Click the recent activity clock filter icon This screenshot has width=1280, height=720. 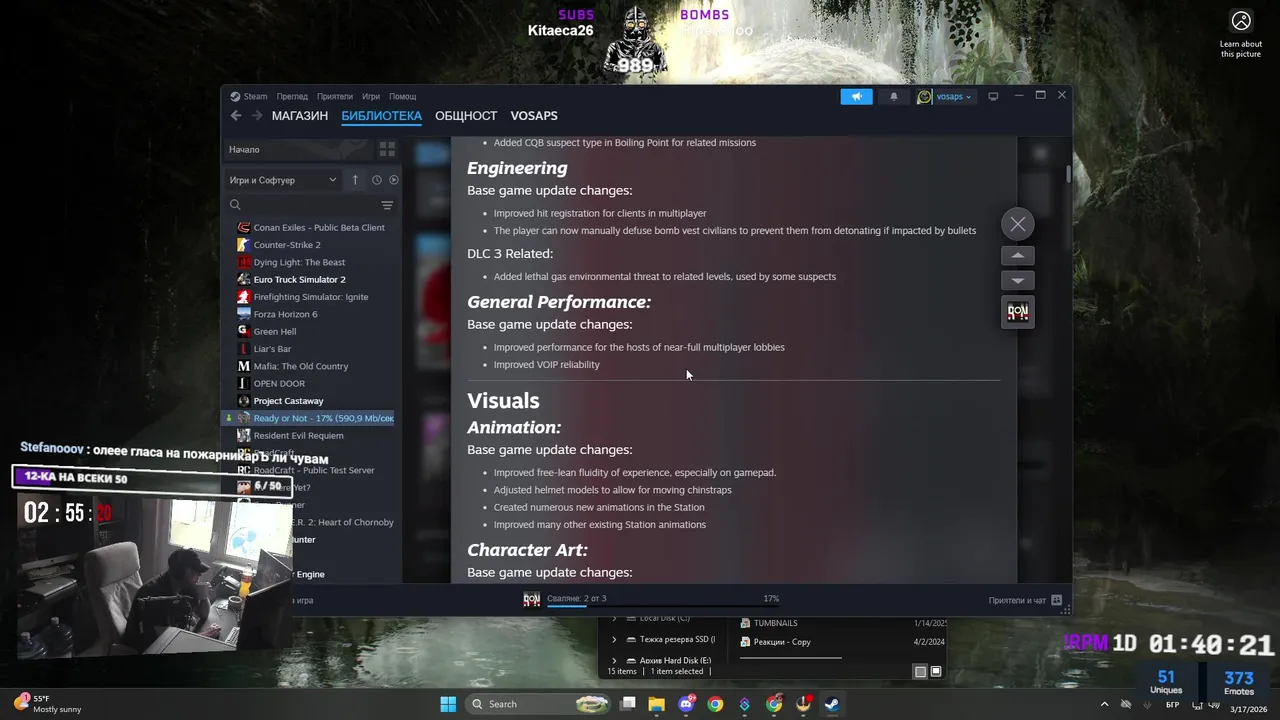click(377, 180)
